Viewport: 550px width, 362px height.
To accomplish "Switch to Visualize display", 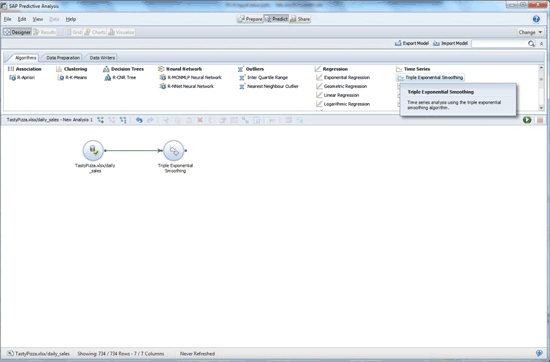I will (121, 32).
